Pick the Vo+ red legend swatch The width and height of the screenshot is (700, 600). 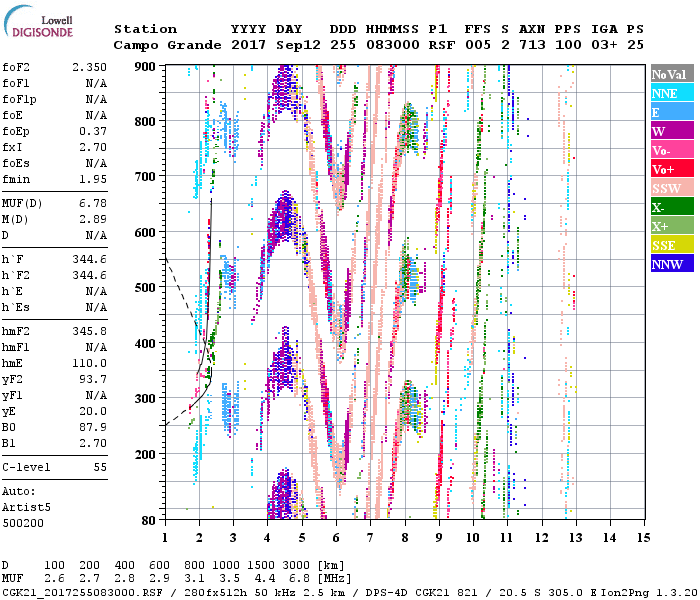672,169
